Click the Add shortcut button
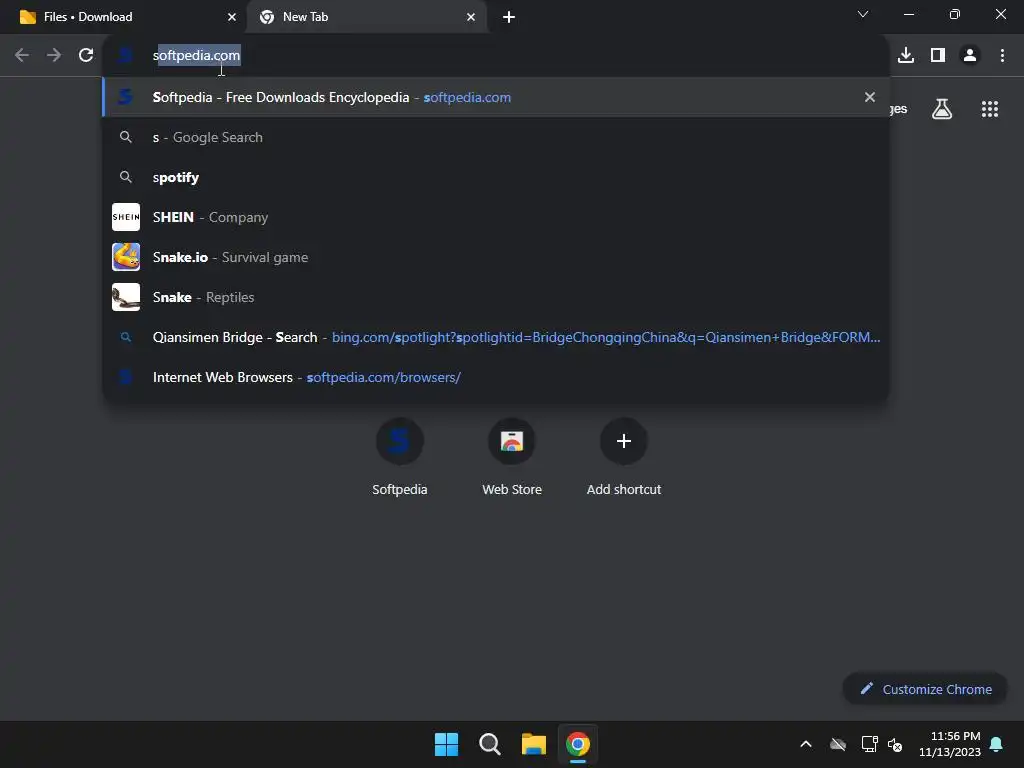This screenshot has width=1024, height=768. [624, 457]
